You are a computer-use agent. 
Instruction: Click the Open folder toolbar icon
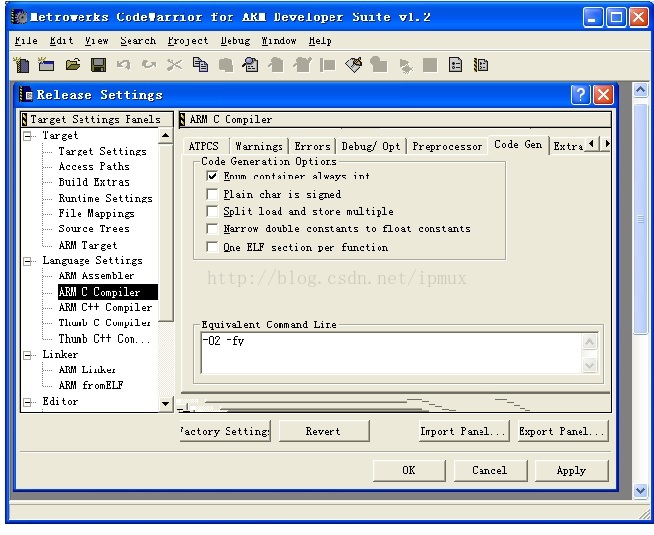(73, 65)
